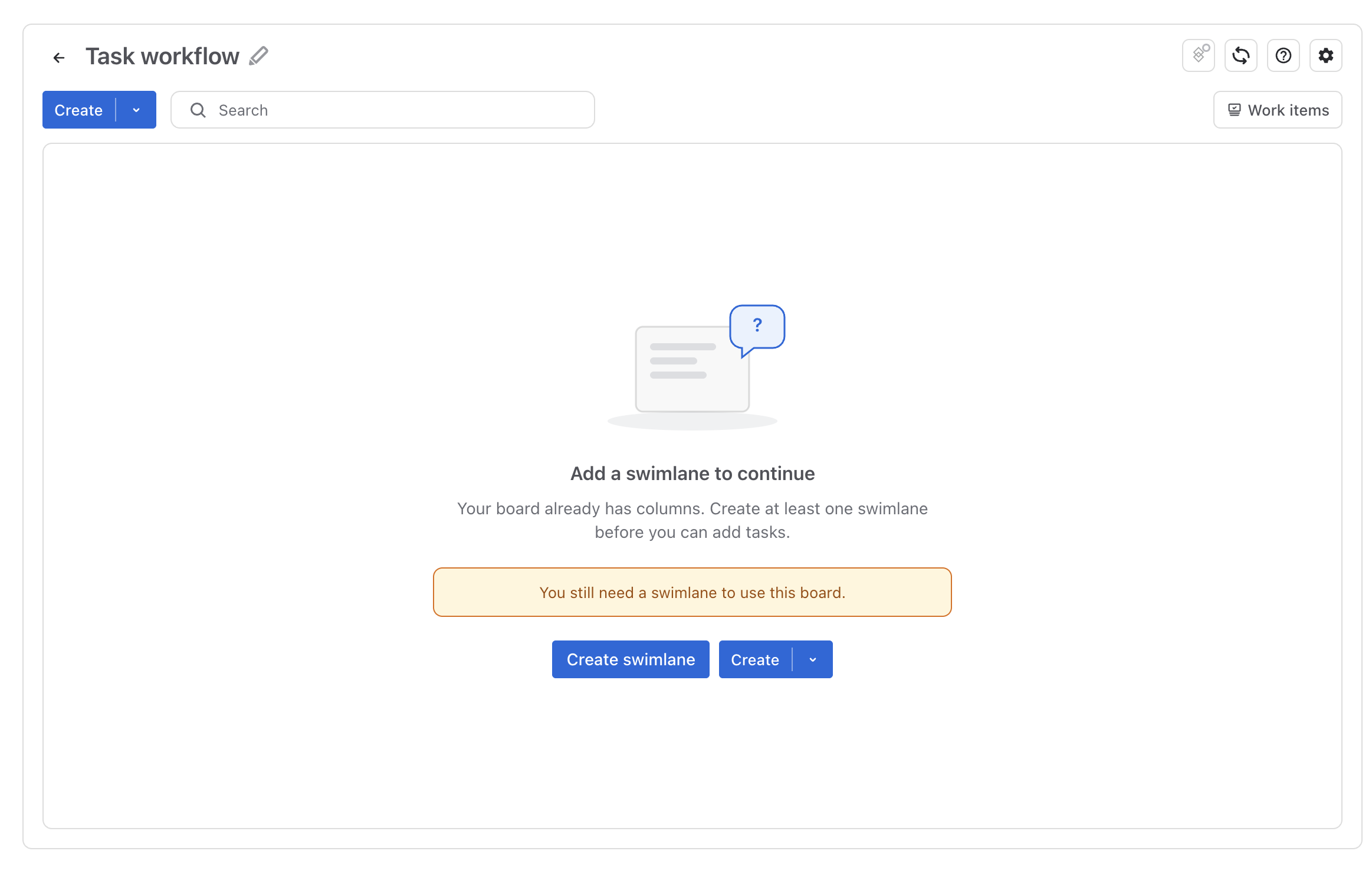Click the swimlane warning banner
Image resolution: width=1372 pixels, height=887 pixels.
692,592
